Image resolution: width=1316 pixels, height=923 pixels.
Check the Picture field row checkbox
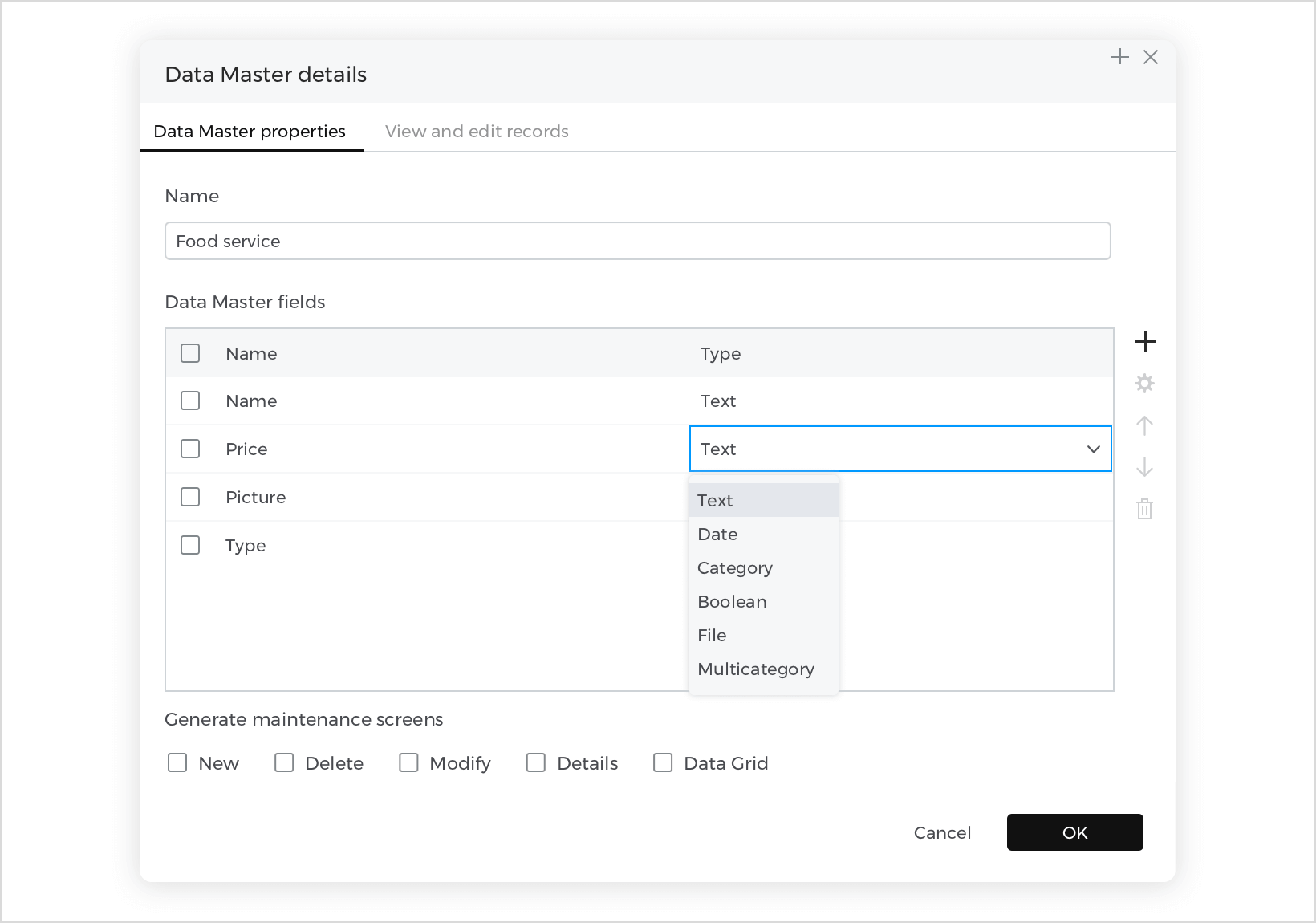190,497
